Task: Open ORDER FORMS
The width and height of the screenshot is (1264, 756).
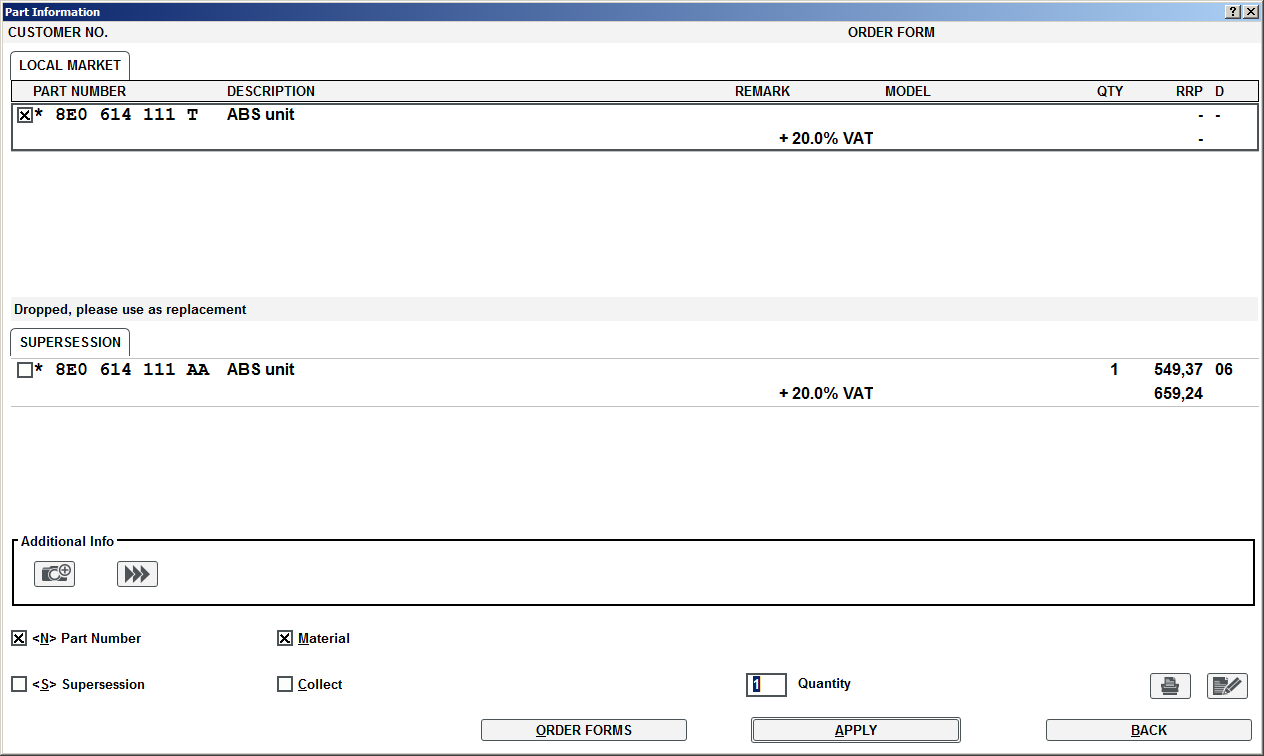Action: point(583,730)
